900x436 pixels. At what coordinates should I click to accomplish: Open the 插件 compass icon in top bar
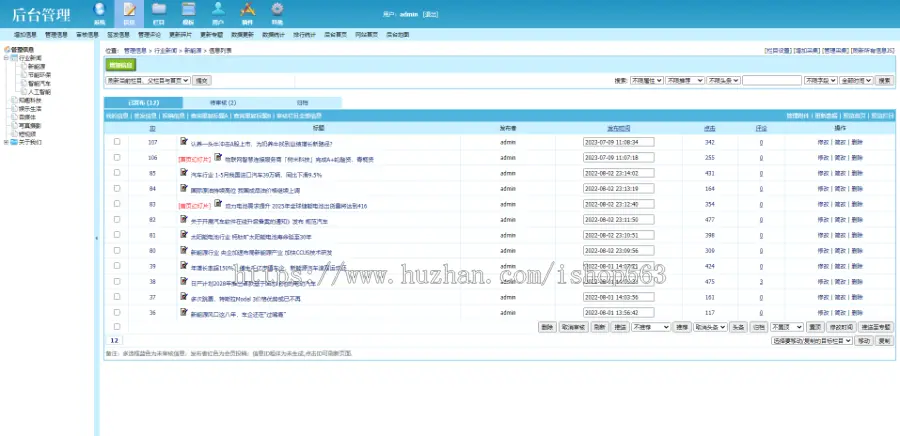click(x=247, y=9)
